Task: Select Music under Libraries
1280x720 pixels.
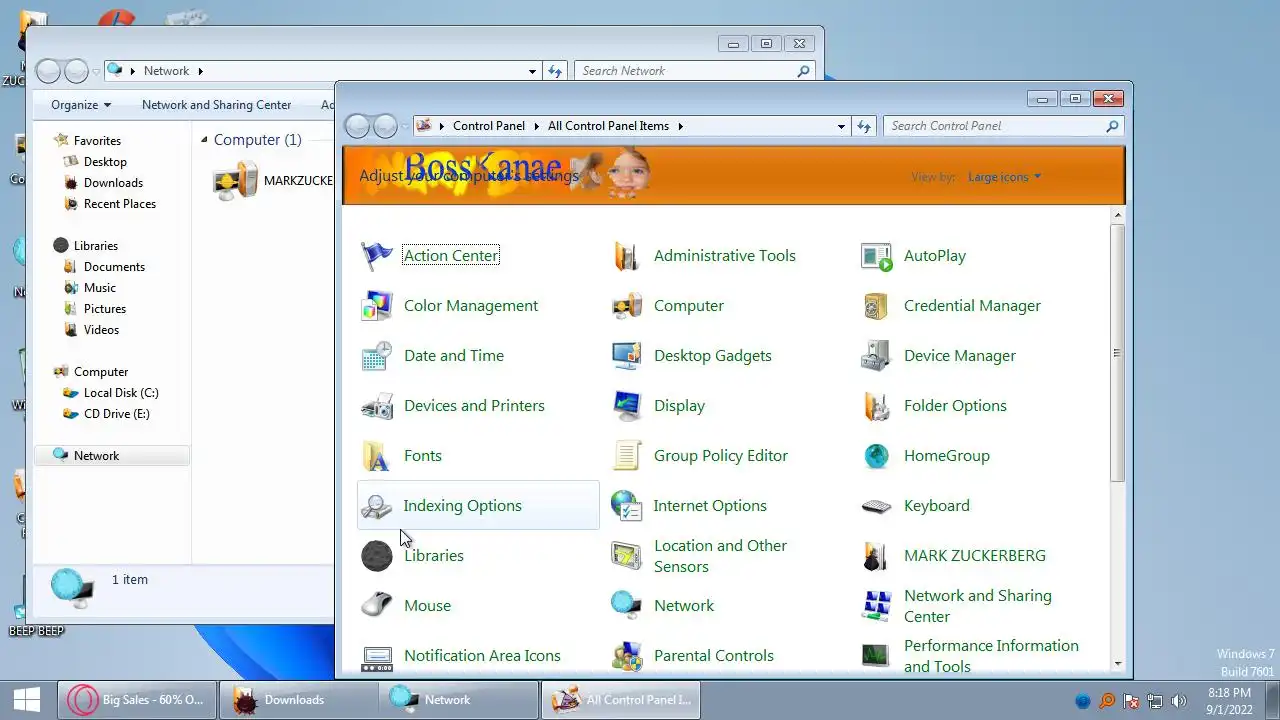Action: click(100, 288)
